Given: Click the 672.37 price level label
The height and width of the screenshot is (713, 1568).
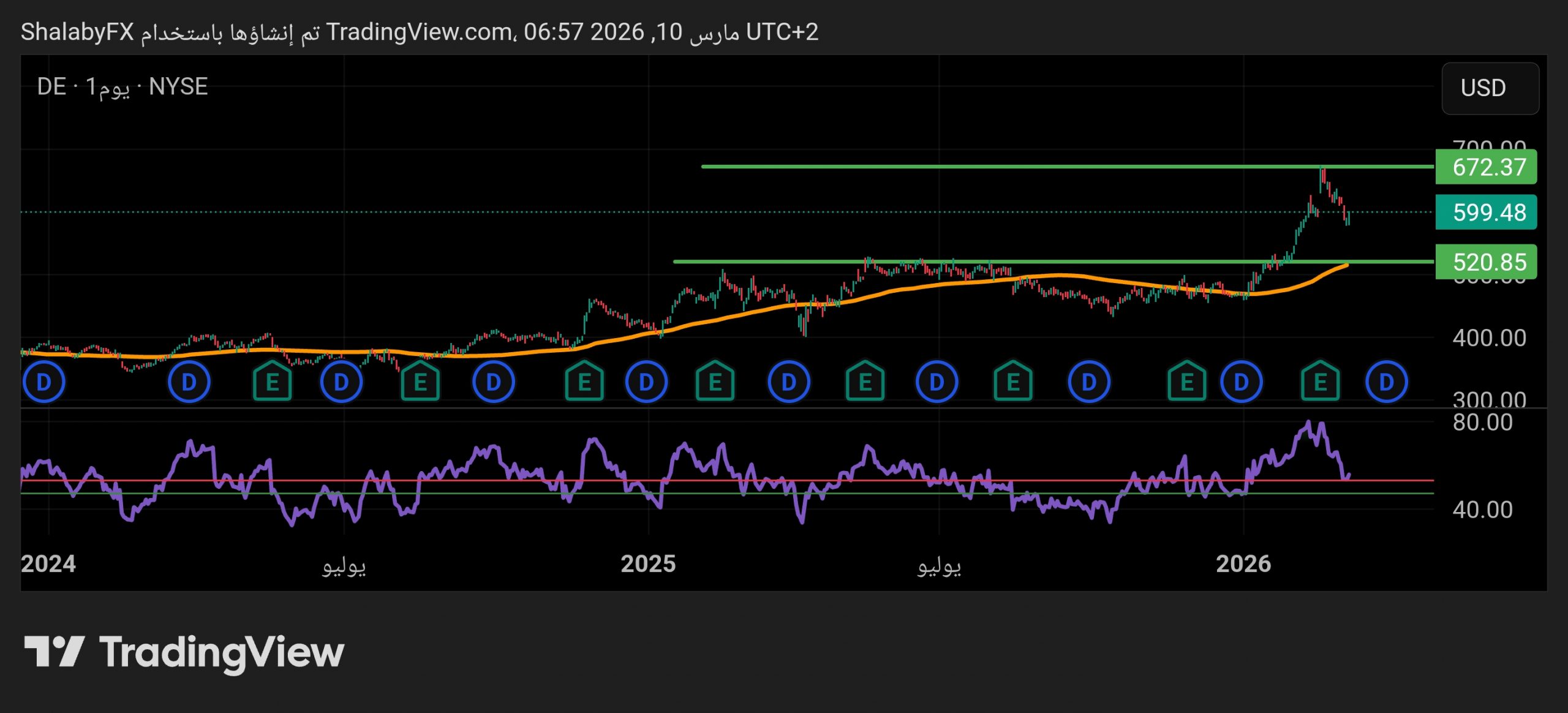Looking at the screenshot, I should pyautogui.click(x=1486, y=167).
